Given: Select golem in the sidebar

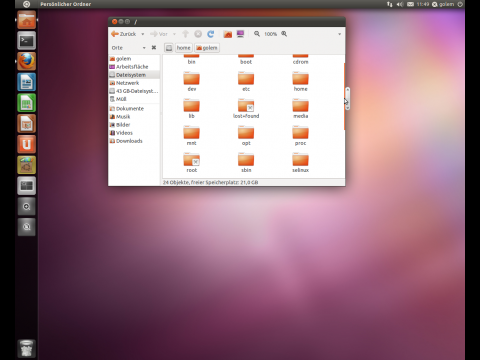Looking at the screenshot, I should point(134,59).
